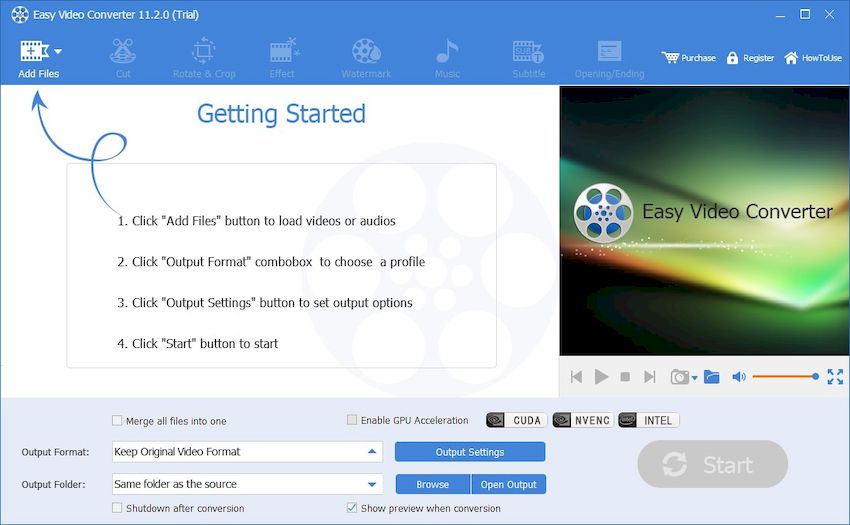Click the Browse button
Screen dimensions: 850x525
(433, 484)
